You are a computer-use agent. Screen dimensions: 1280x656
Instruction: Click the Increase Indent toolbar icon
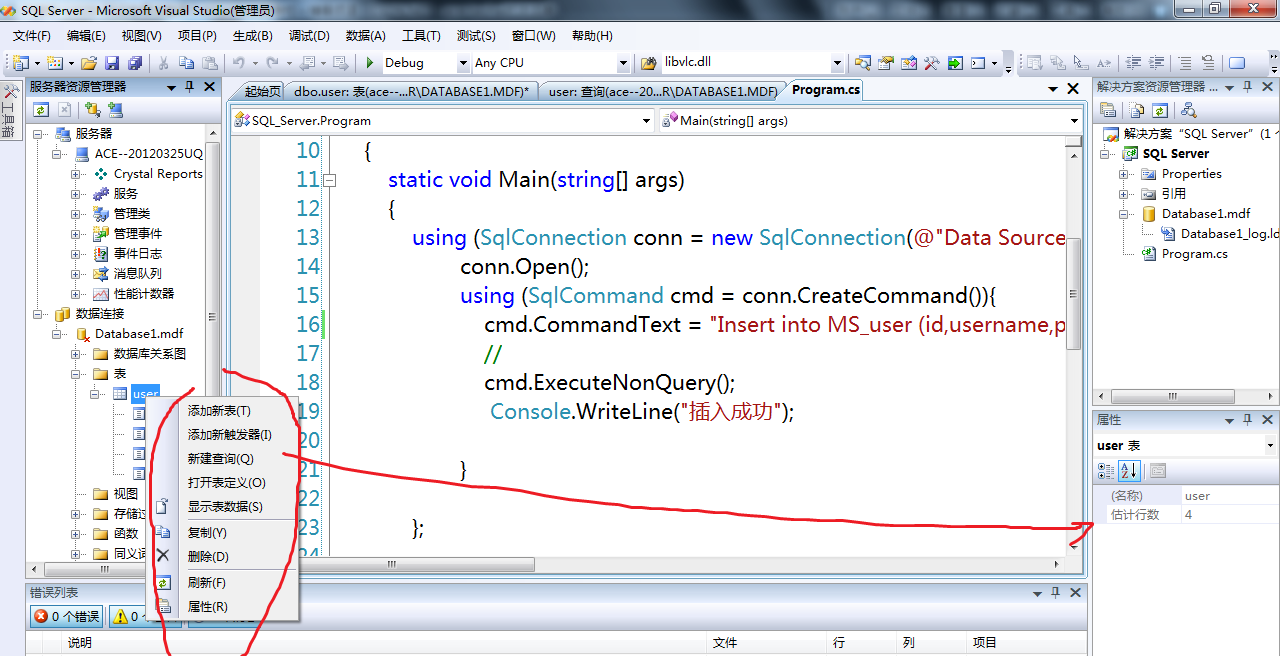point(1155,63)
